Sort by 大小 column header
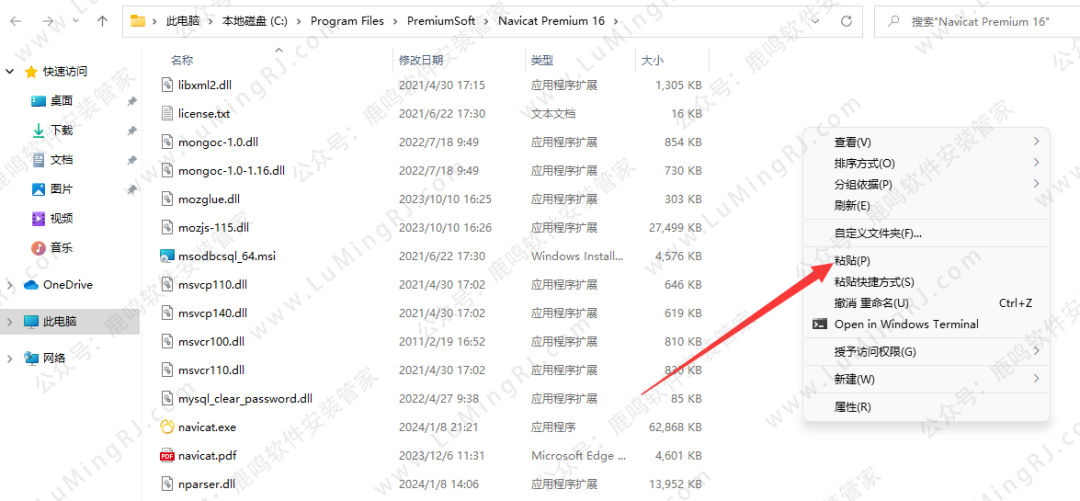Image resolution: width=1080 pixels, height=501 pixels. [652, 61]
